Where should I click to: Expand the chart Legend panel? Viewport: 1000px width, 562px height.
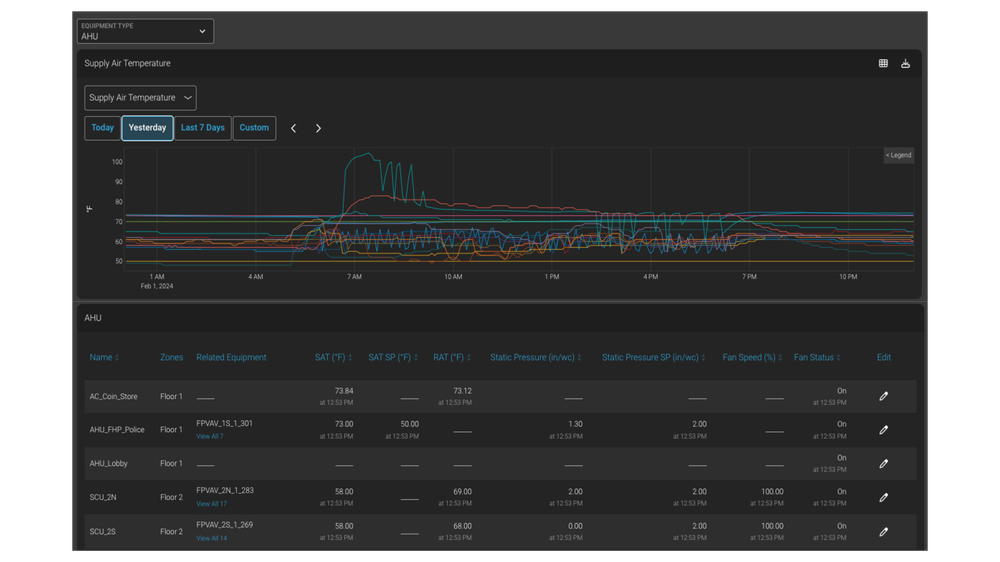coord(898,155)
